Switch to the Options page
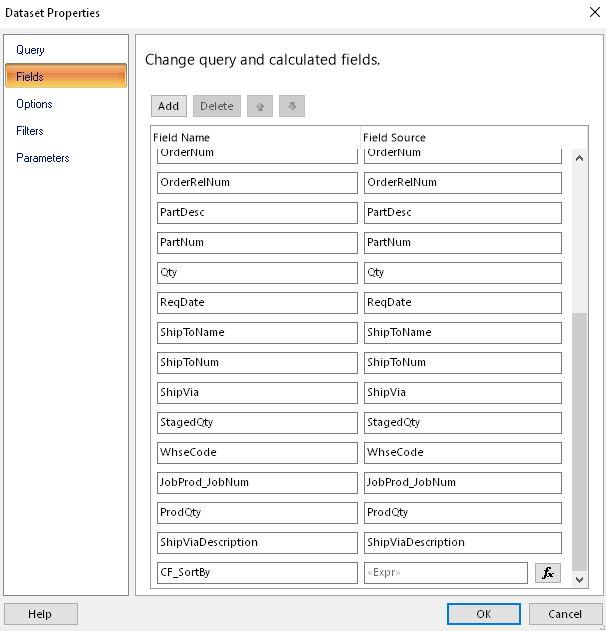This screenshot has width=606, height=631. pyautogui.click(x=34, y=104)
